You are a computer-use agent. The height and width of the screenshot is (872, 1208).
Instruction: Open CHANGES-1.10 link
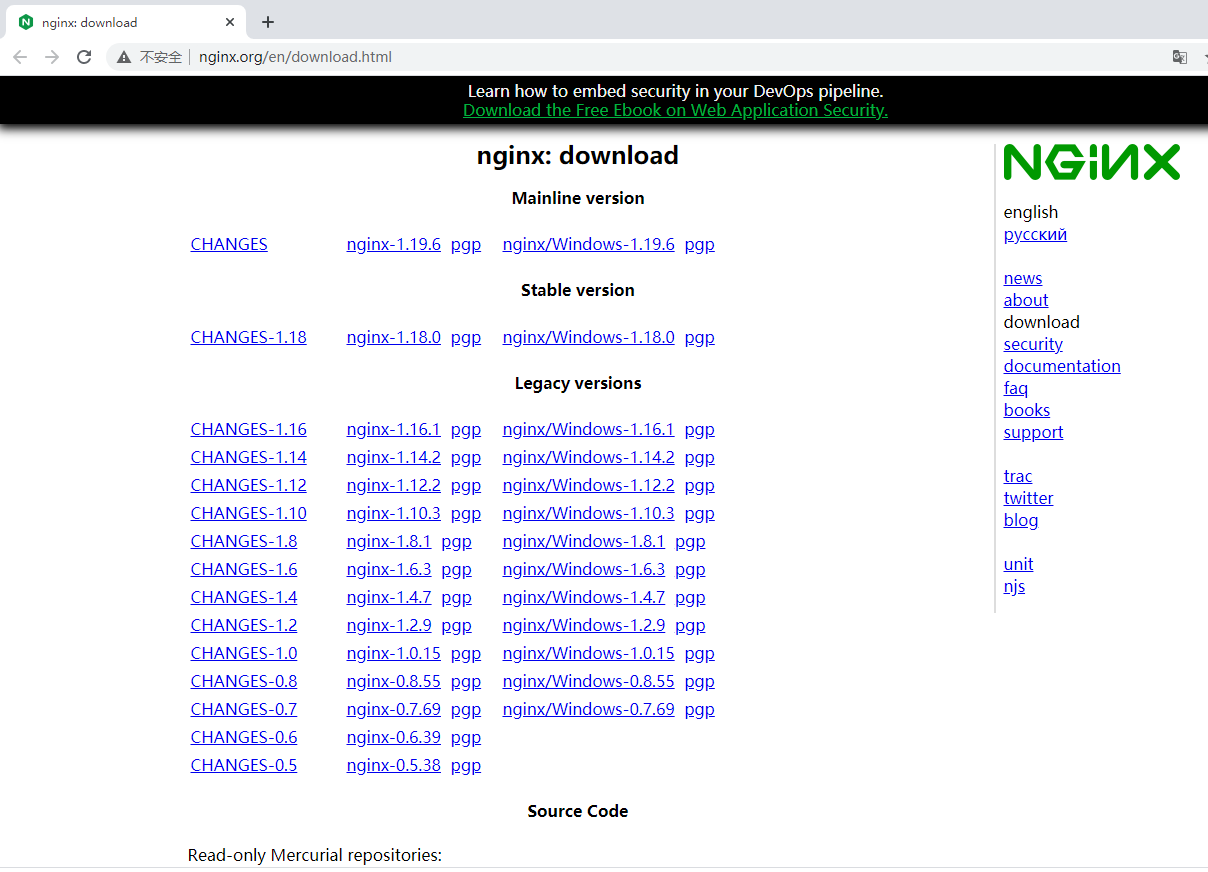[x=248, y=513]
